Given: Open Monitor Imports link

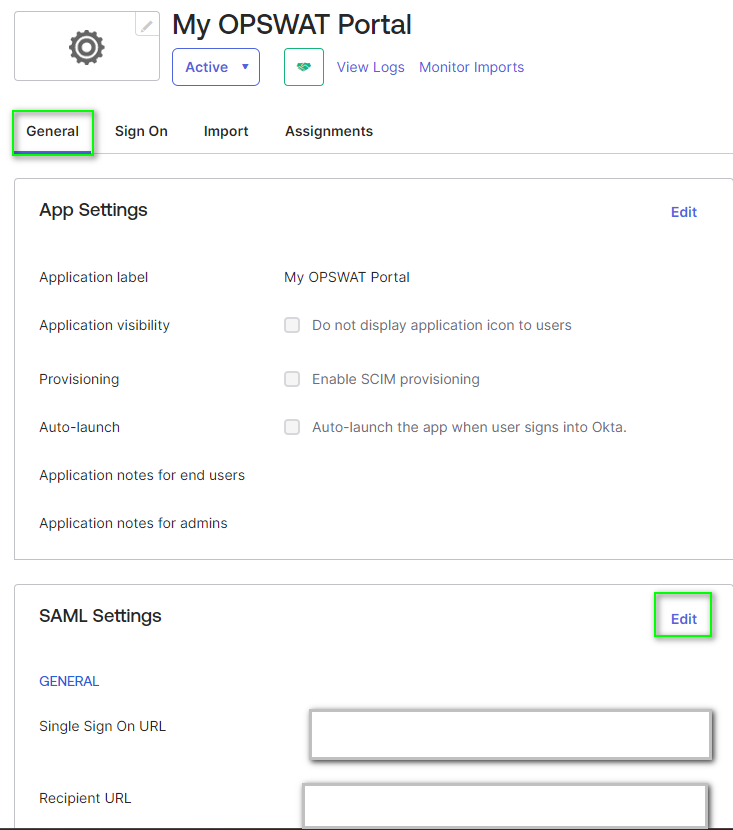Looking at the screenshot, I should pyautogui.click(x=472, y=67).
